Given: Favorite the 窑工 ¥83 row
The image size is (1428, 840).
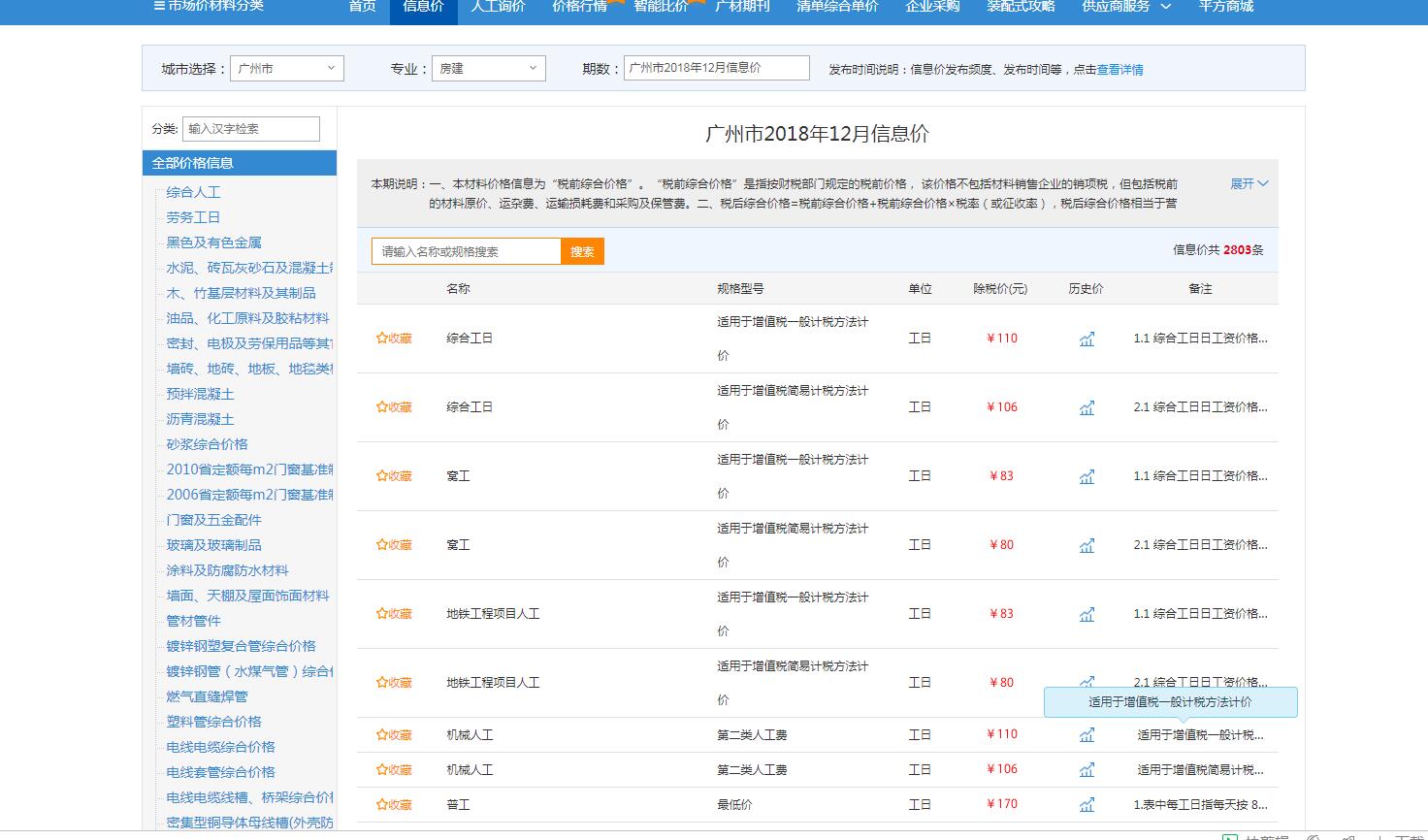Looking at the screenshot, I should point(394,476).
